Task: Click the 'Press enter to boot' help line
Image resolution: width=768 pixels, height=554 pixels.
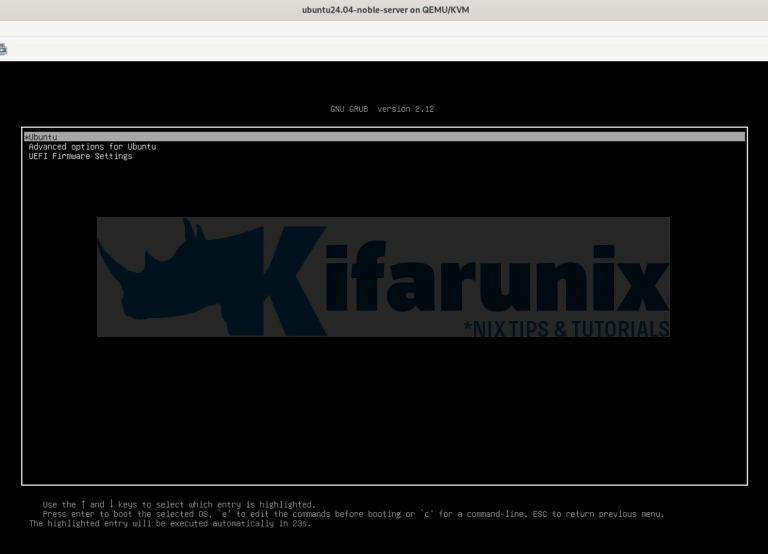Action: click(353, 514)
